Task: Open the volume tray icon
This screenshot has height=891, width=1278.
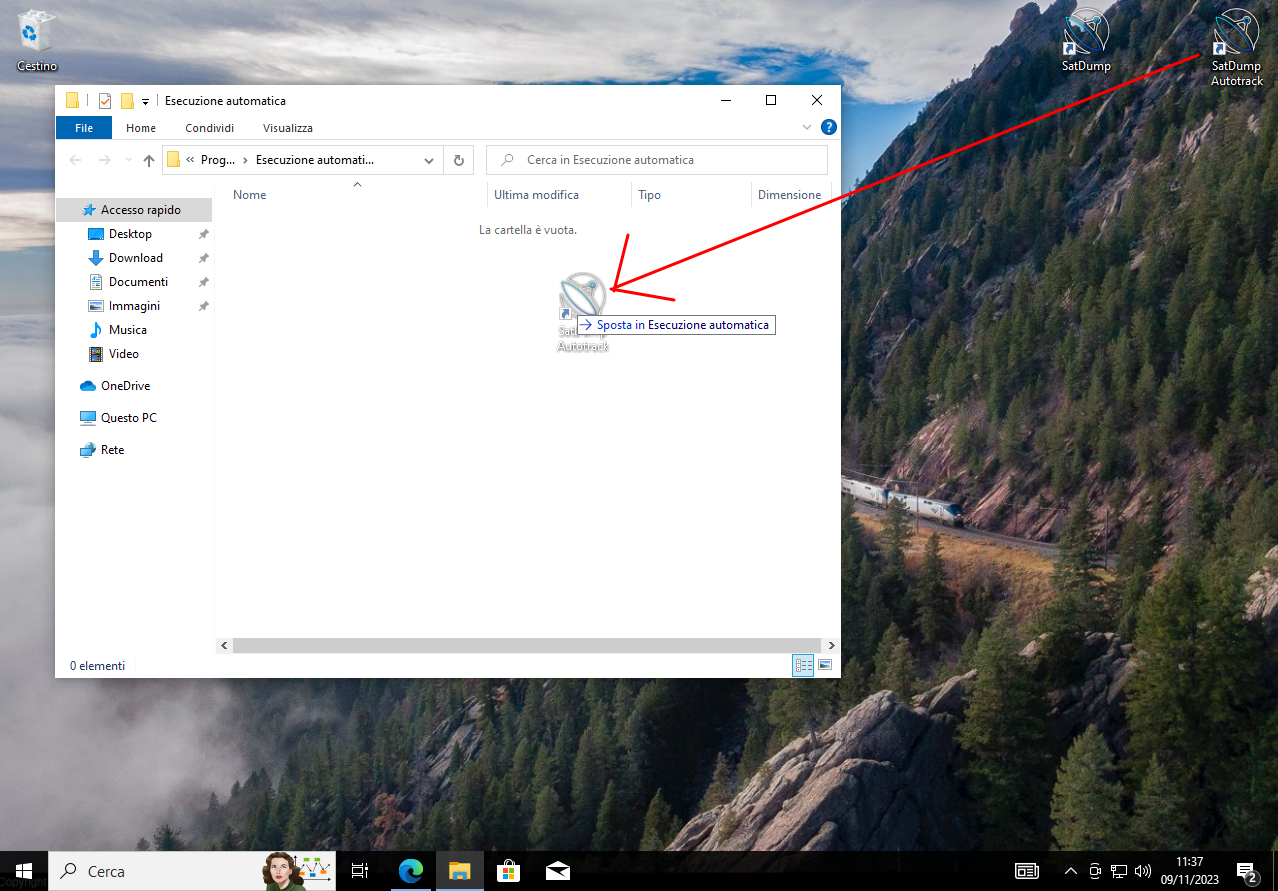Action: point(1143,871)
